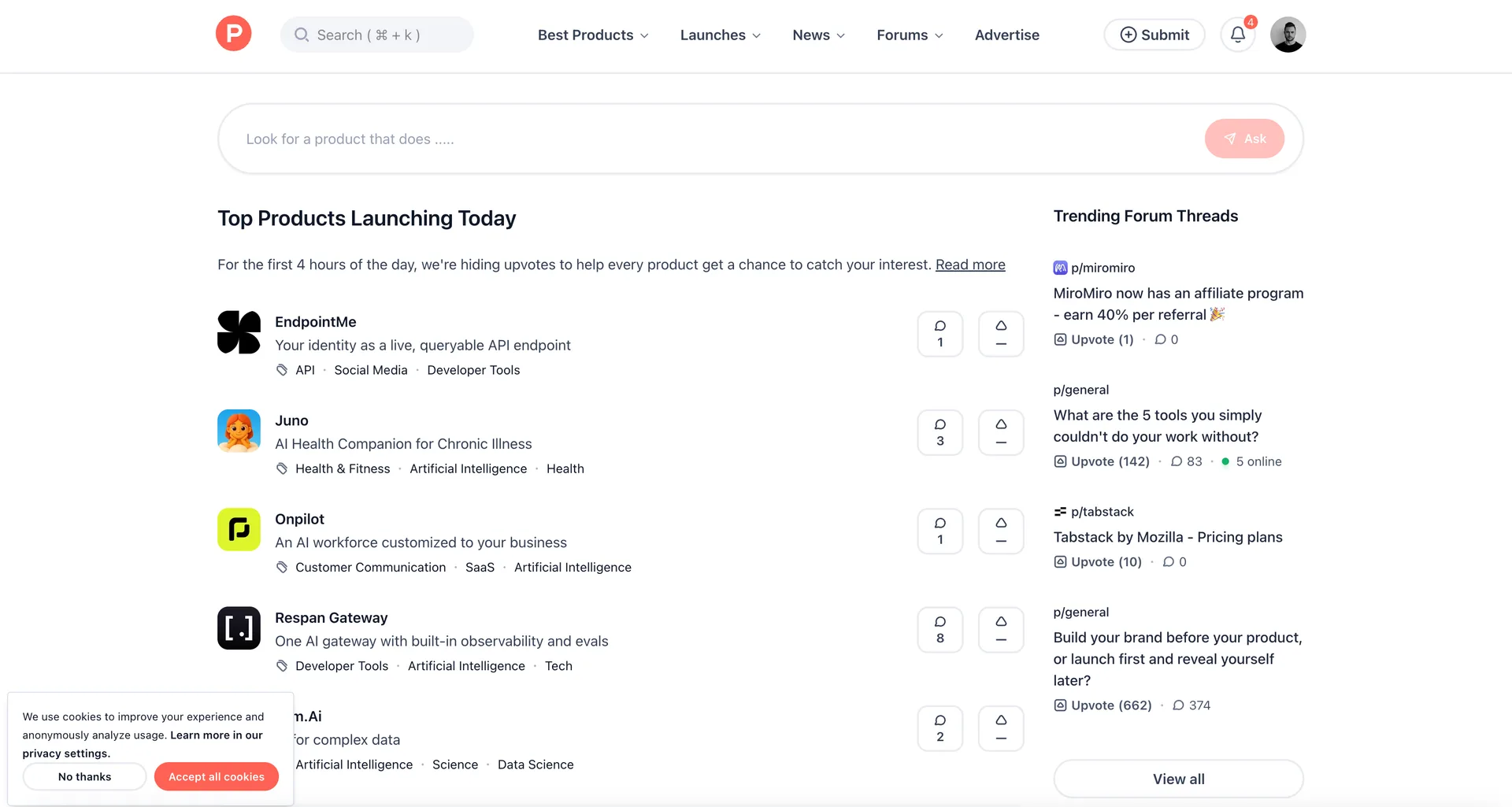The height and width of the screenshot is (807, 1512).
Task: Click the p/tabstack forum icon
Action: 1061,512
